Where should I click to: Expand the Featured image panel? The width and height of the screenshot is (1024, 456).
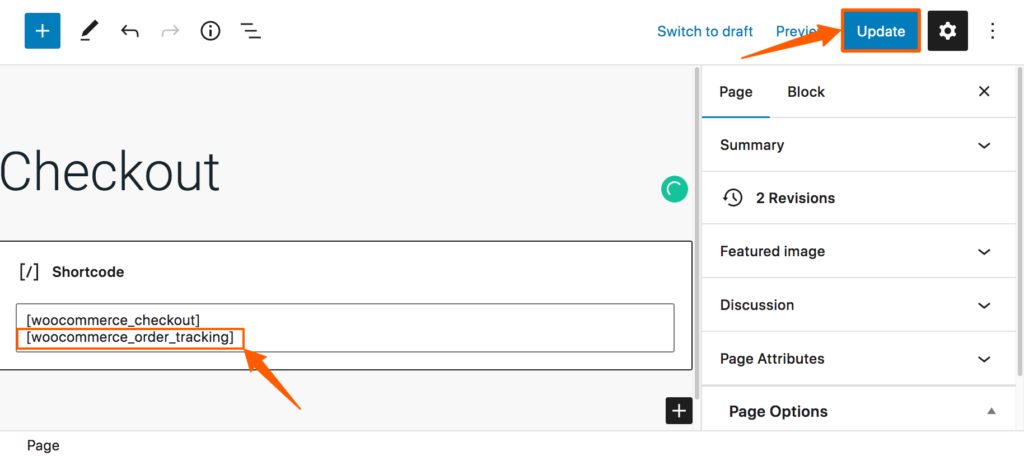click(x=856, y=252)
